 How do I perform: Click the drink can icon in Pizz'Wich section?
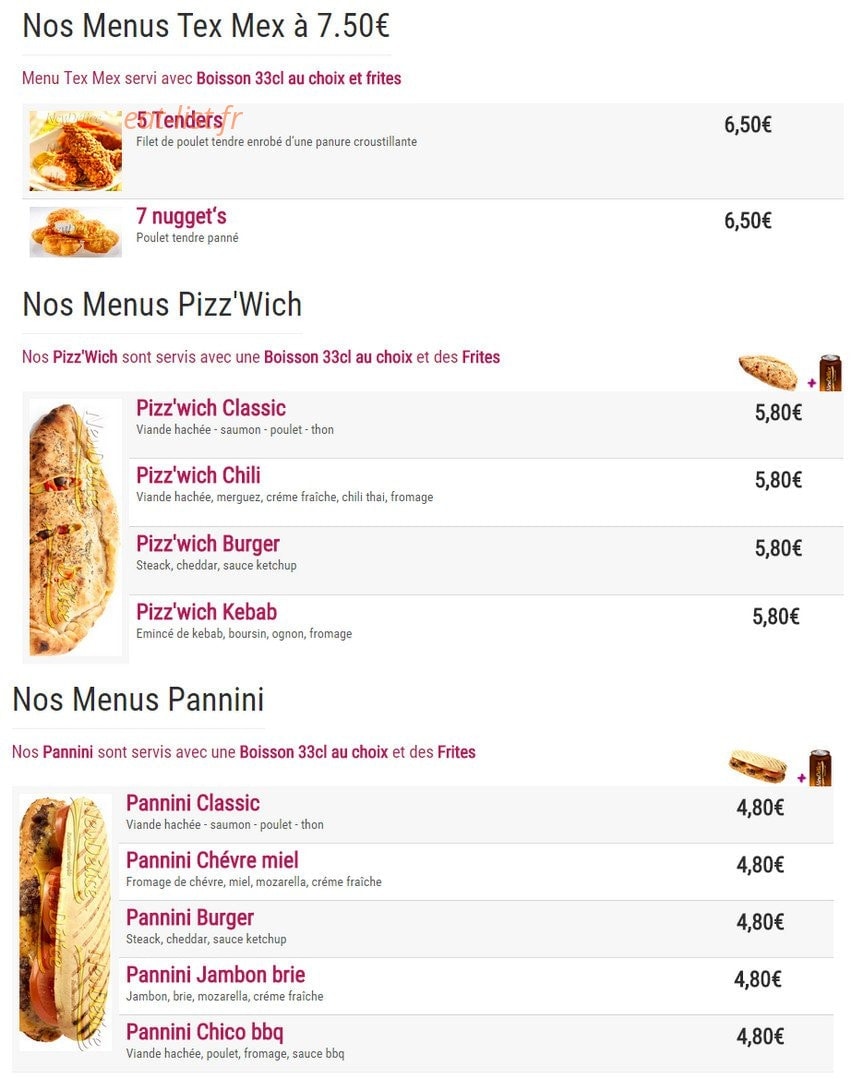click(x=830, y=373)
